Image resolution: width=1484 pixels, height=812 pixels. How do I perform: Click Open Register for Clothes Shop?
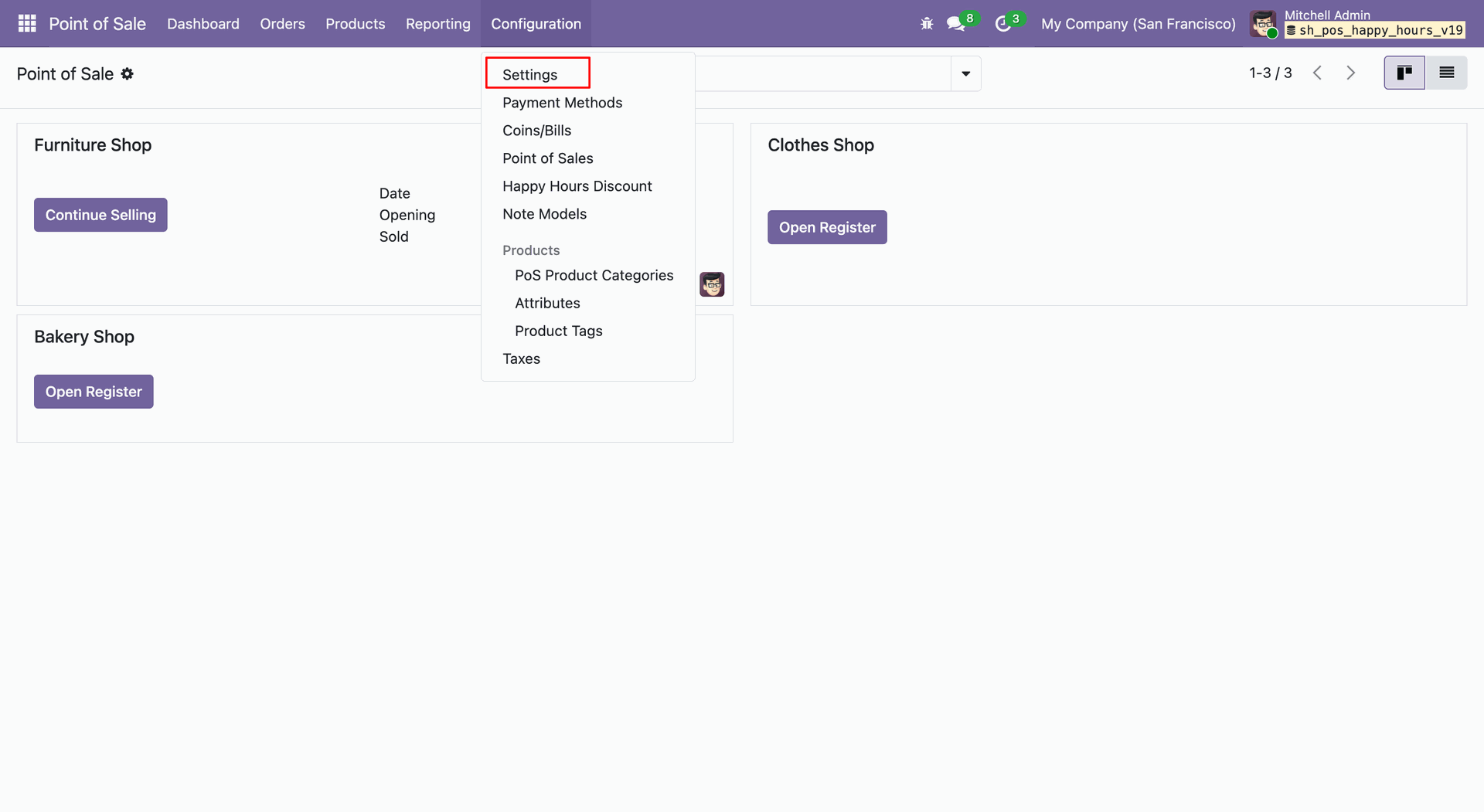(827, 227)
